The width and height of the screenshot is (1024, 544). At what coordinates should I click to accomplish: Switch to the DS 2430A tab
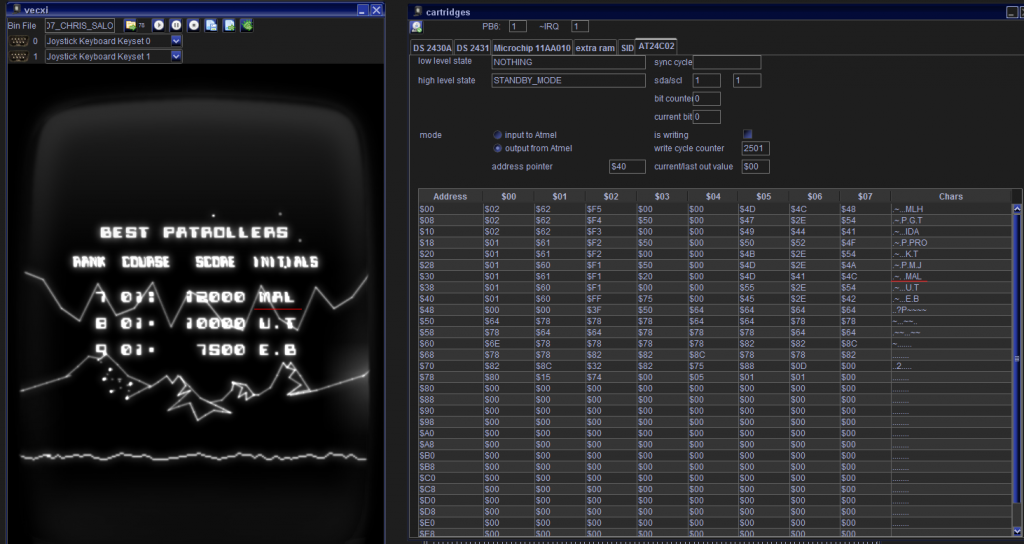pos(432,47)
